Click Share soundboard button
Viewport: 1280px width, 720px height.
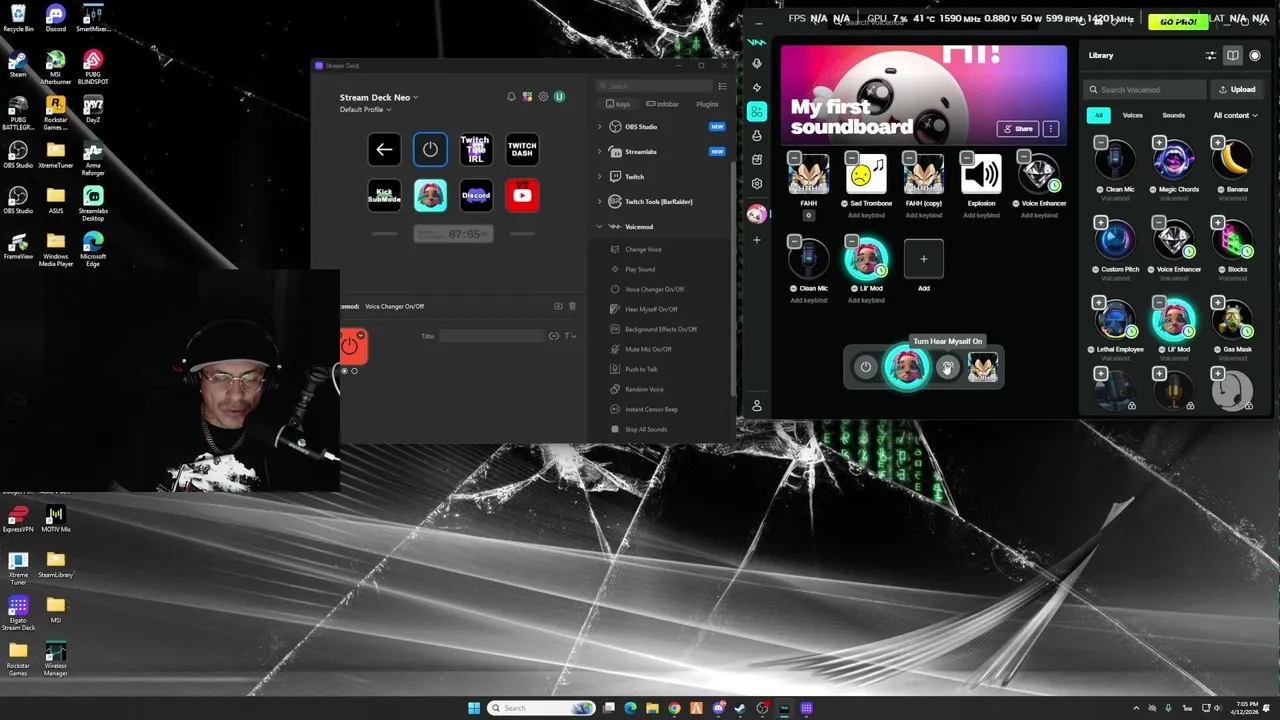click(1018, 129)
